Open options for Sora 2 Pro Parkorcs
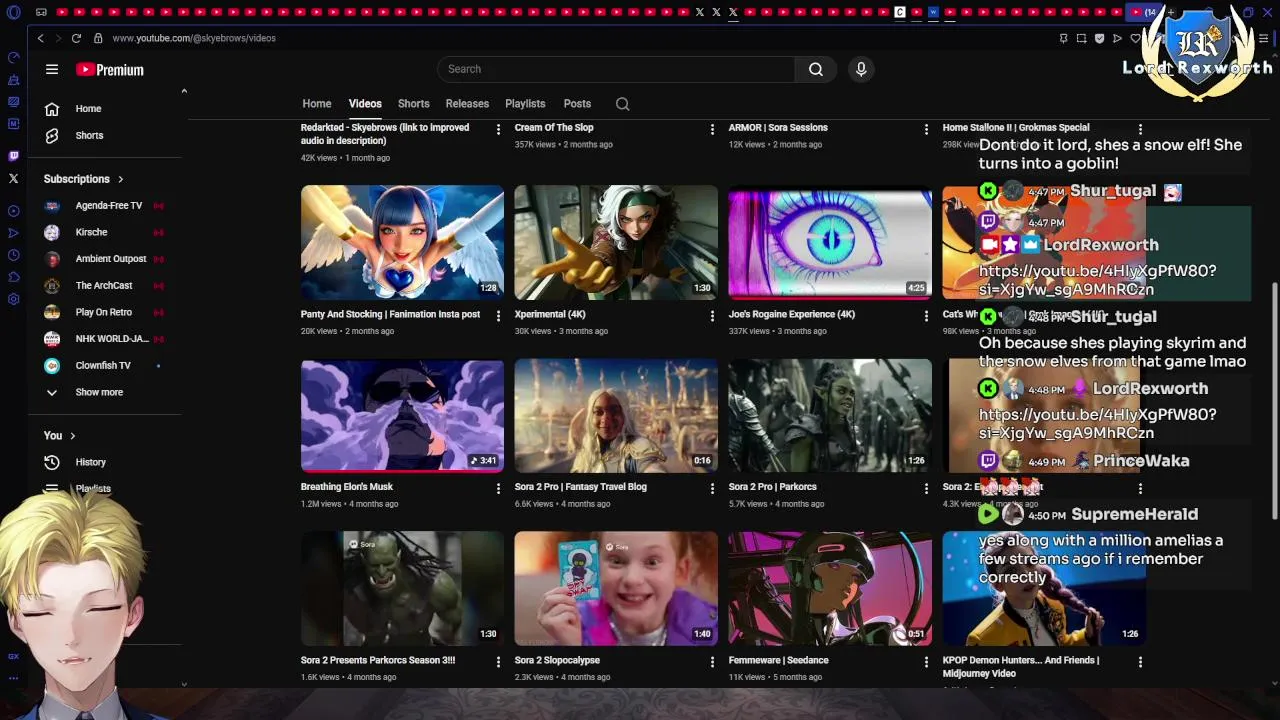 point(926,488)
